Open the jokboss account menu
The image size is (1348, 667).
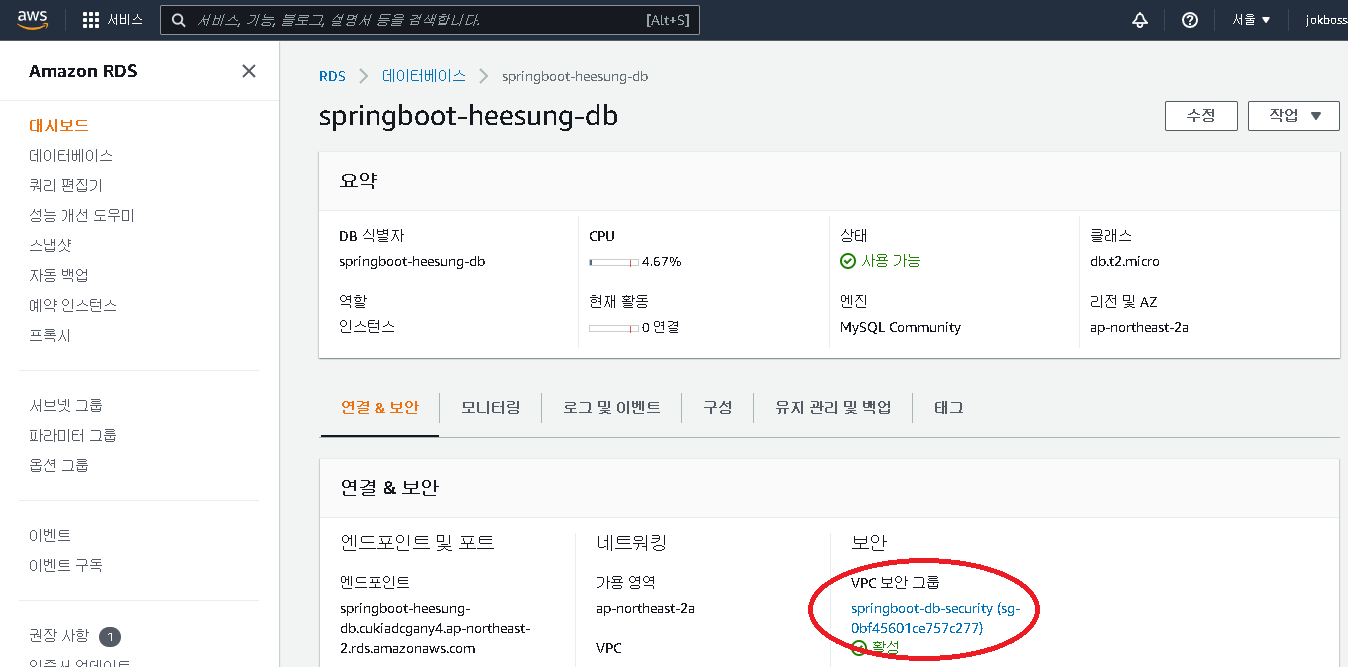(x=1327, y=20)
